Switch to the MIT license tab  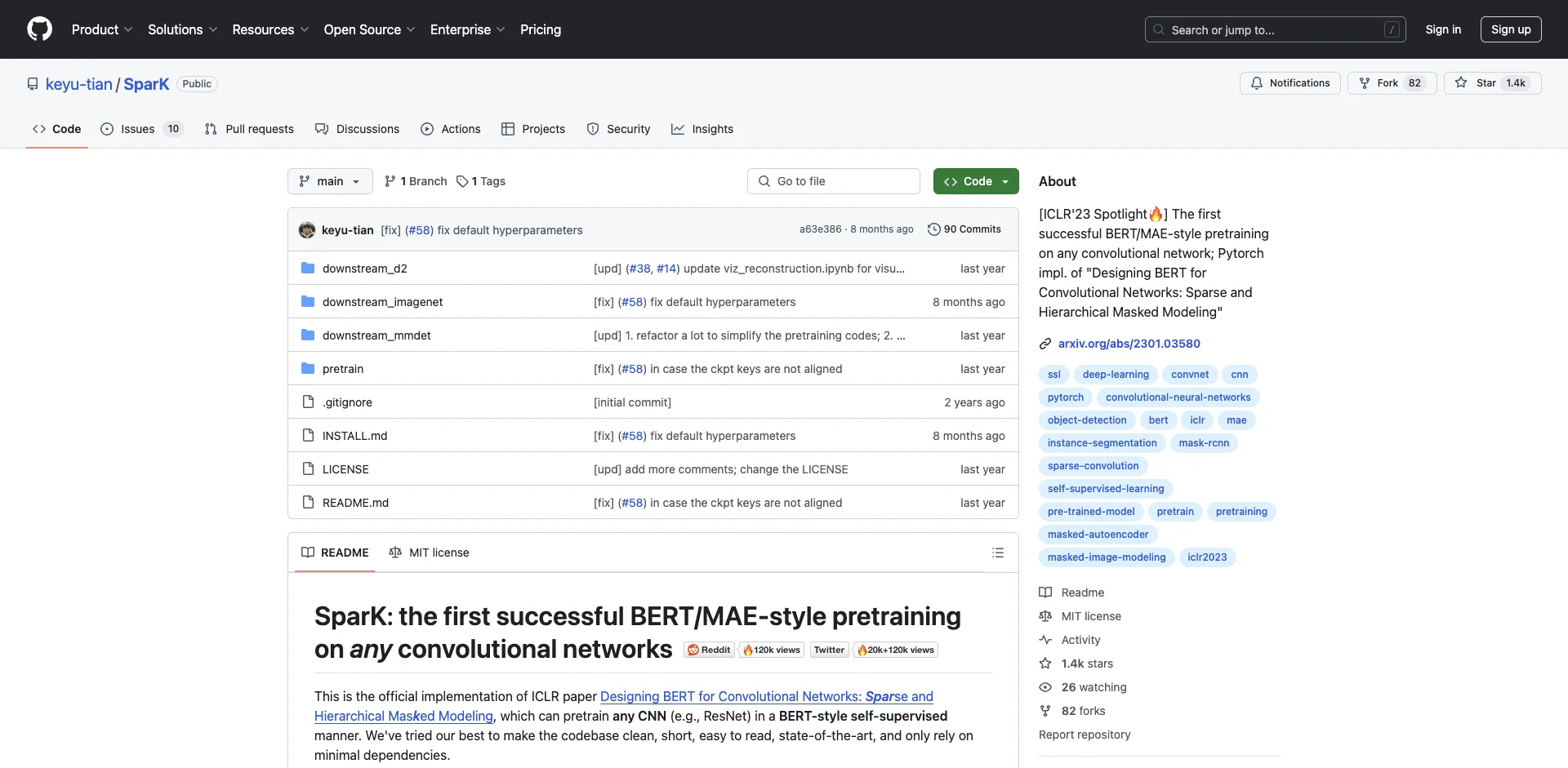(429, 553)
